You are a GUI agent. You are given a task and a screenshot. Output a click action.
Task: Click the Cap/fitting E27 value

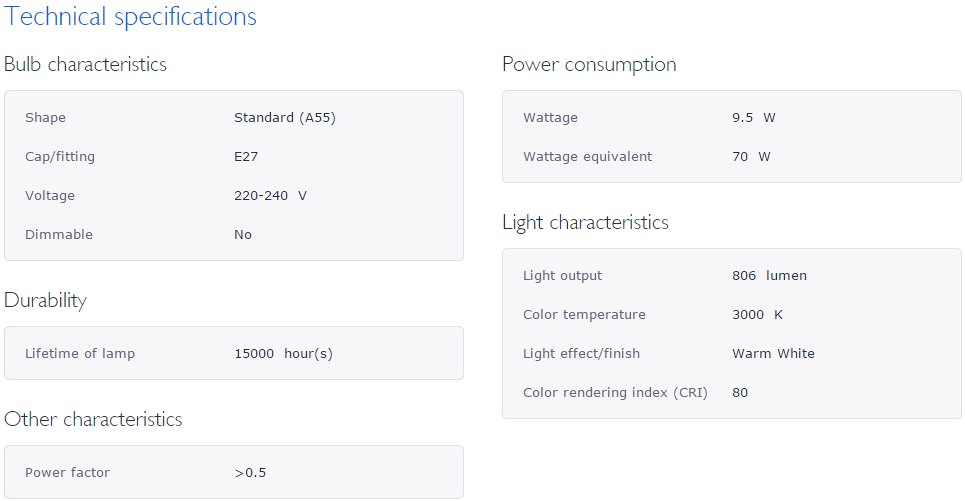[246, 156]
